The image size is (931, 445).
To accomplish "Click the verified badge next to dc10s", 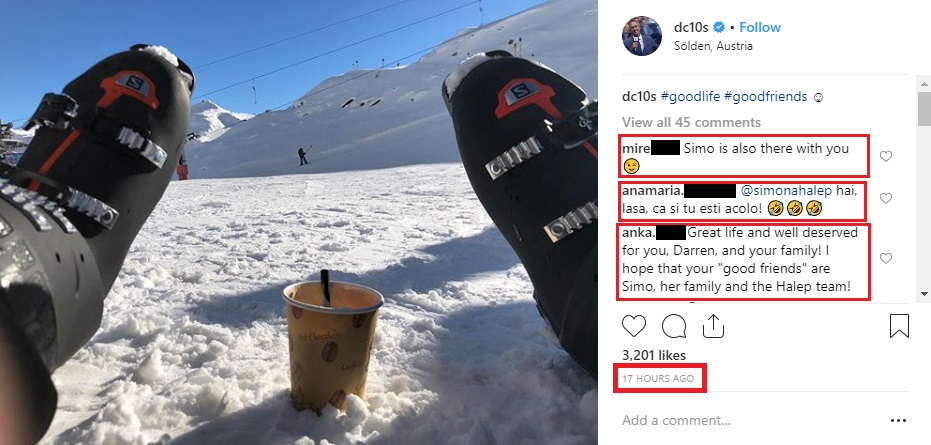I will (719, 27).
